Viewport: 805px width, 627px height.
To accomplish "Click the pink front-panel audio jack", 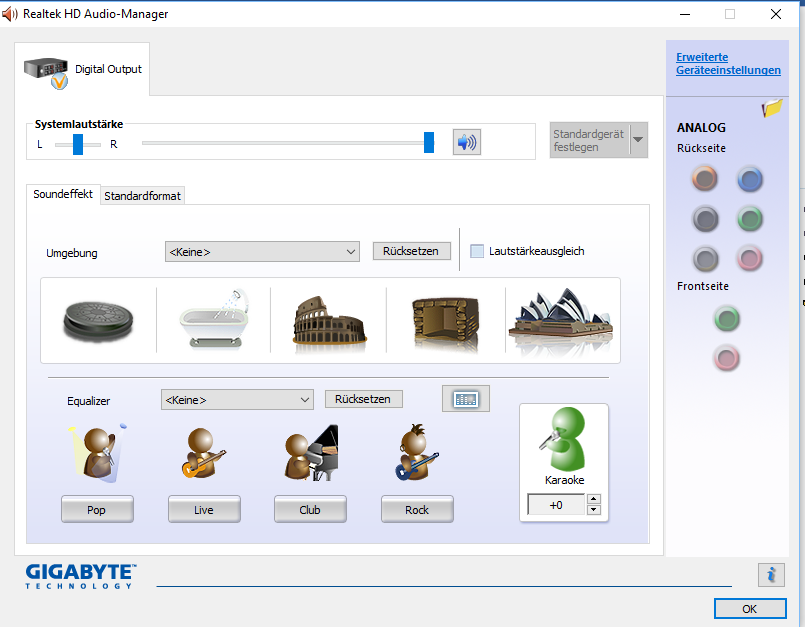I will 726,358.
